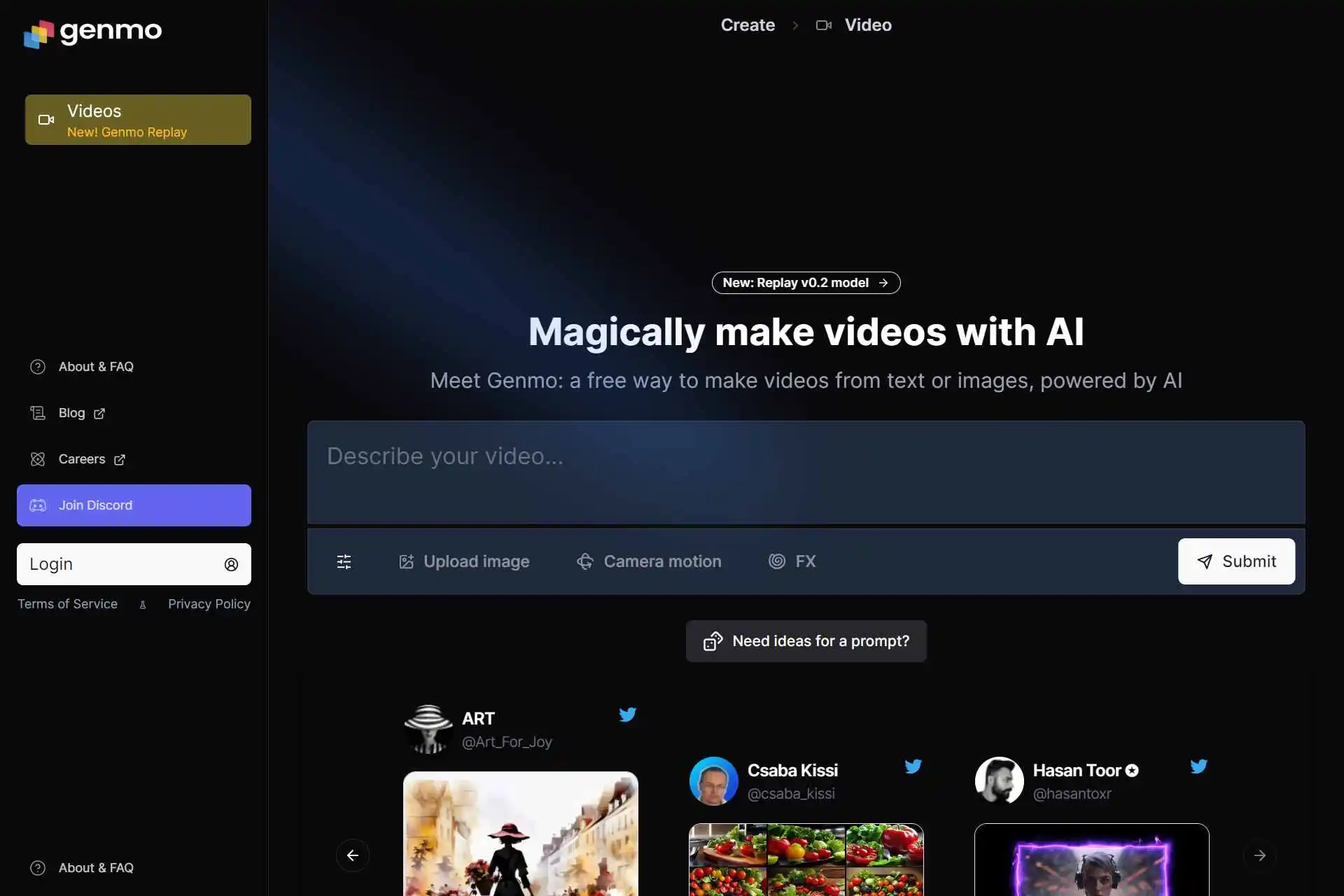Open the settings sliders icon
Screen dimensions: 1344x896
point(344,561)
